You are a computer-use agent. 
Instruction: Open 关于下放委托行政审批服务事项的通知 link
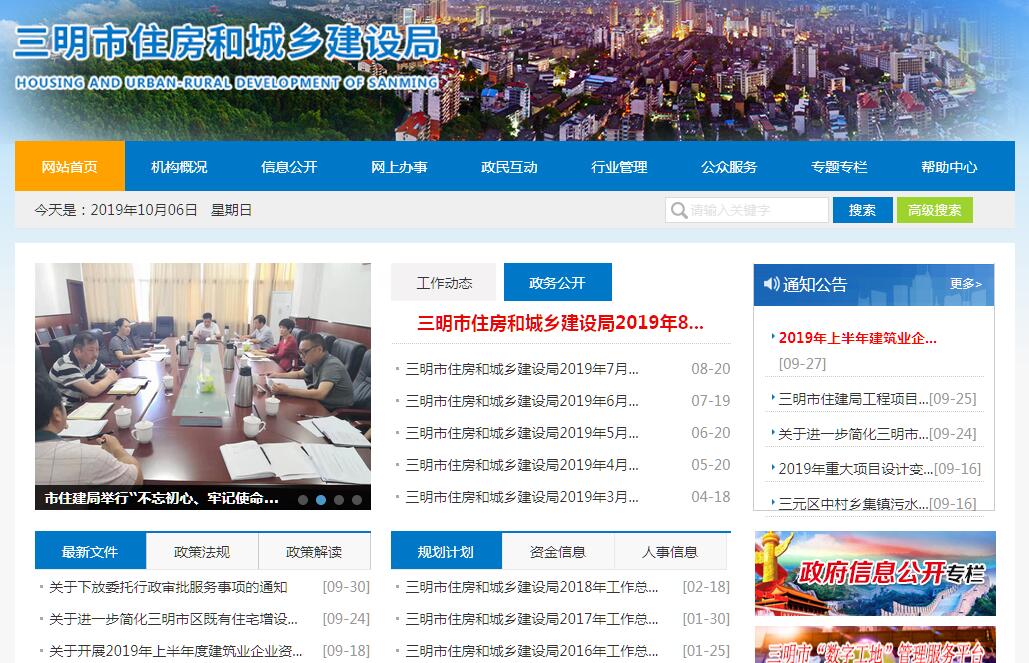[168, 587]
